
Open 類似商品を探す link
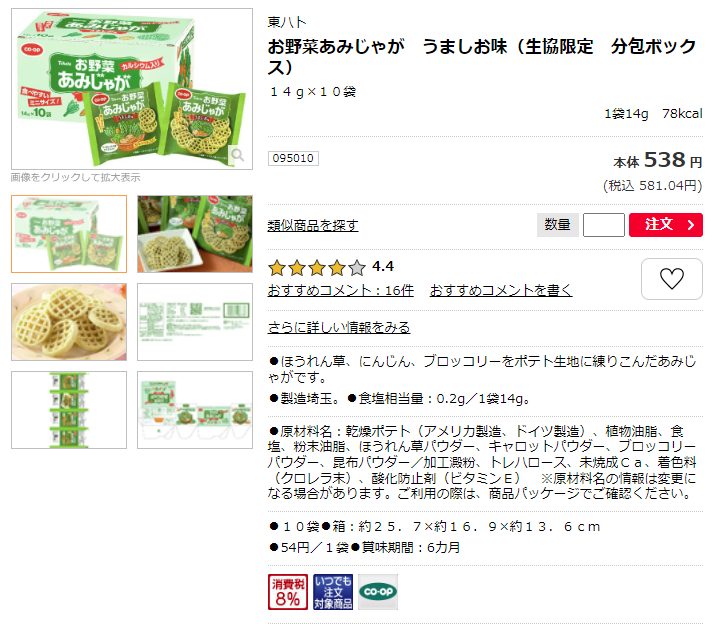tap(313, 225)
